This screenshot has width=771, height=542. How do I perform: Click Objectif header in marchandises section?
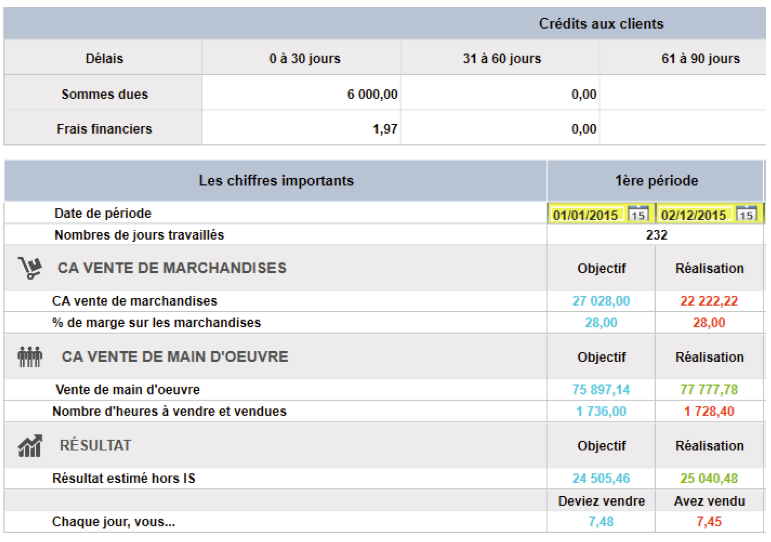click(x=602, y=269)
